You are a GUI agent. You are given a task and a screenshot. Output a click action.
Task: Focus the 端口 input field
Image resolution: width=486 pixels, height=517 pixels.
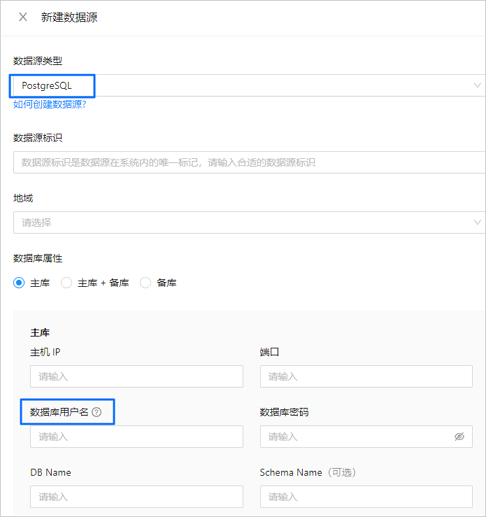(x=366, y=376)
